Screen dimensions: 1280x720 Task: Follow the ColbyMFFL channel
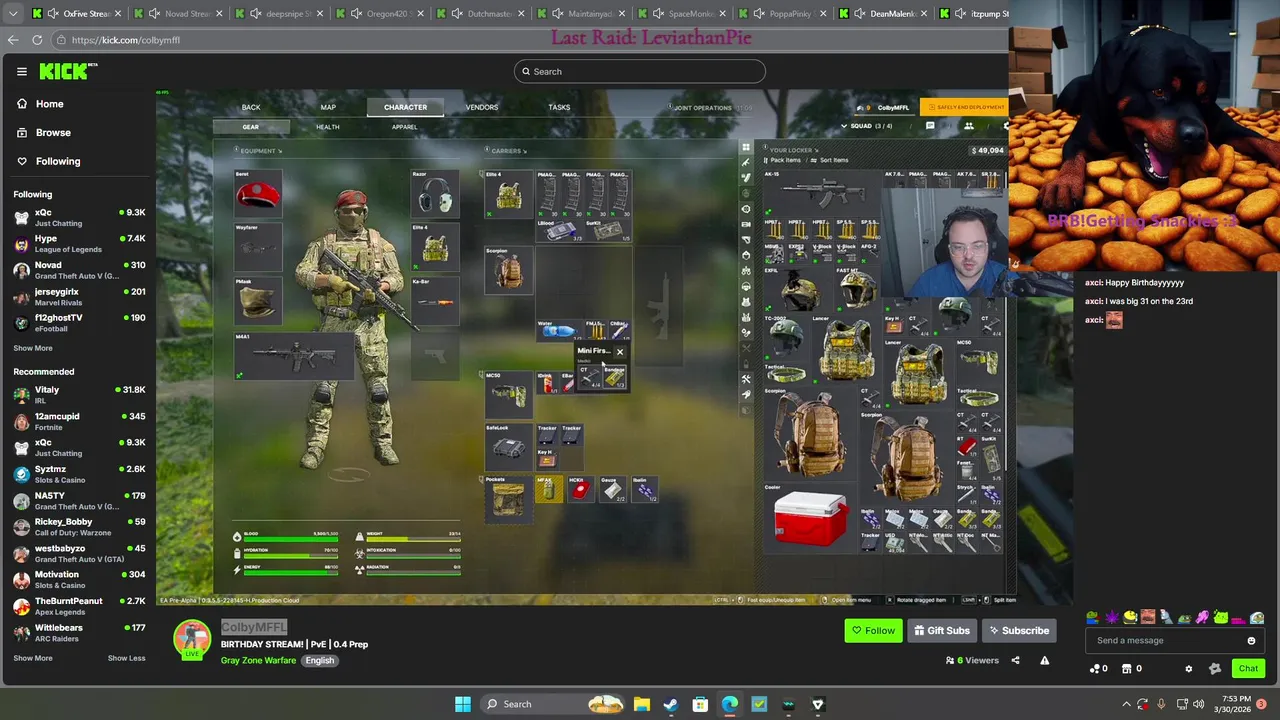873,631
